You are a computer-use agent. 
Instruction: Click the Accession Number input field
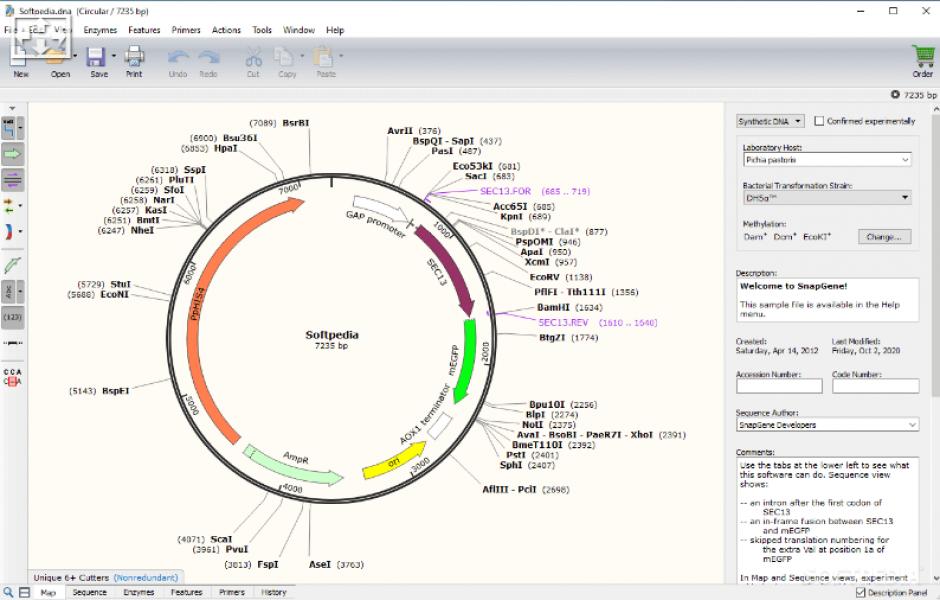pos(779,386)
